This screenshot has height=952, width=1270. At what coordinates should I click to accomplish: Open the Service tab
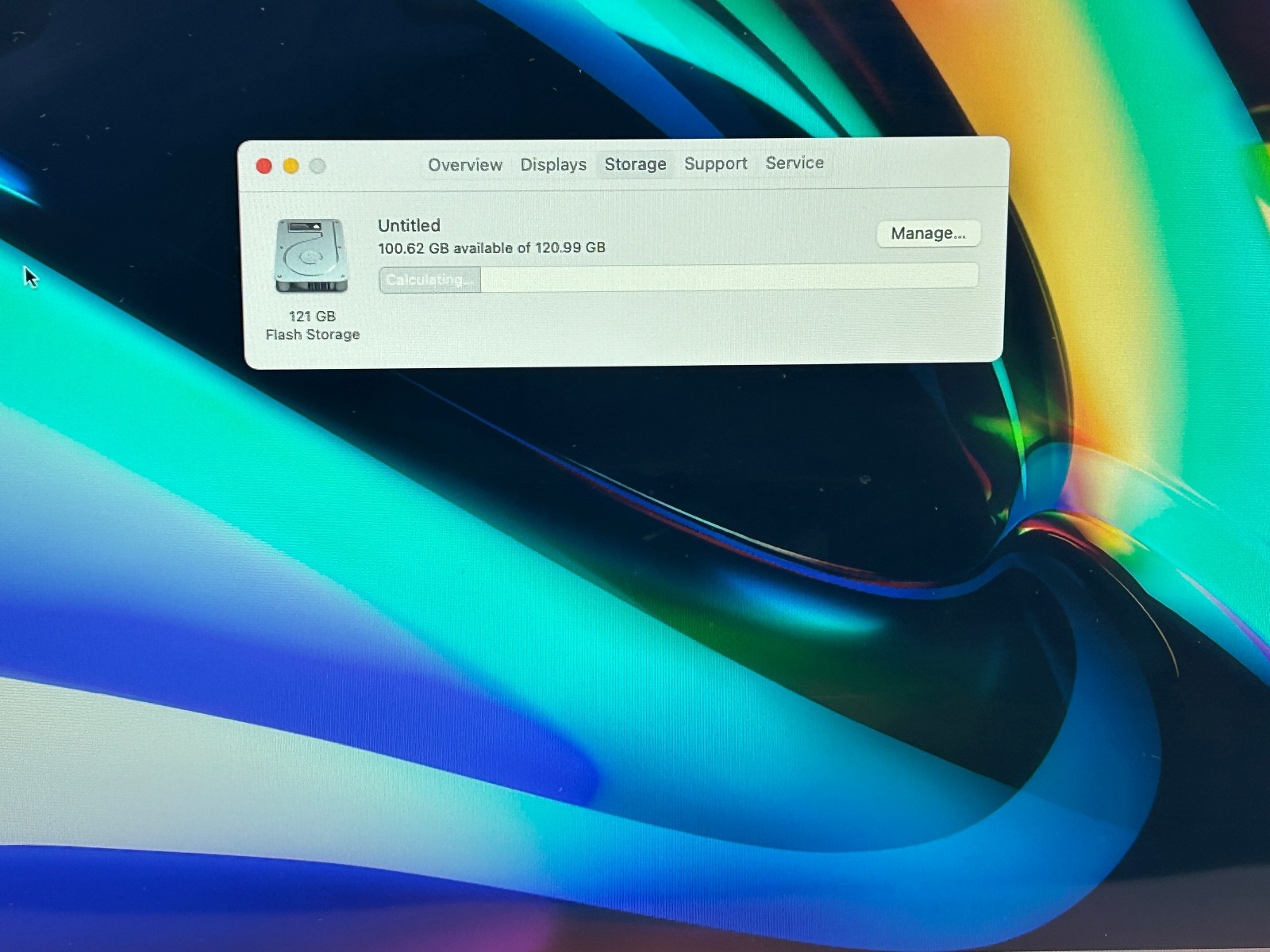(x=795, y=163)
